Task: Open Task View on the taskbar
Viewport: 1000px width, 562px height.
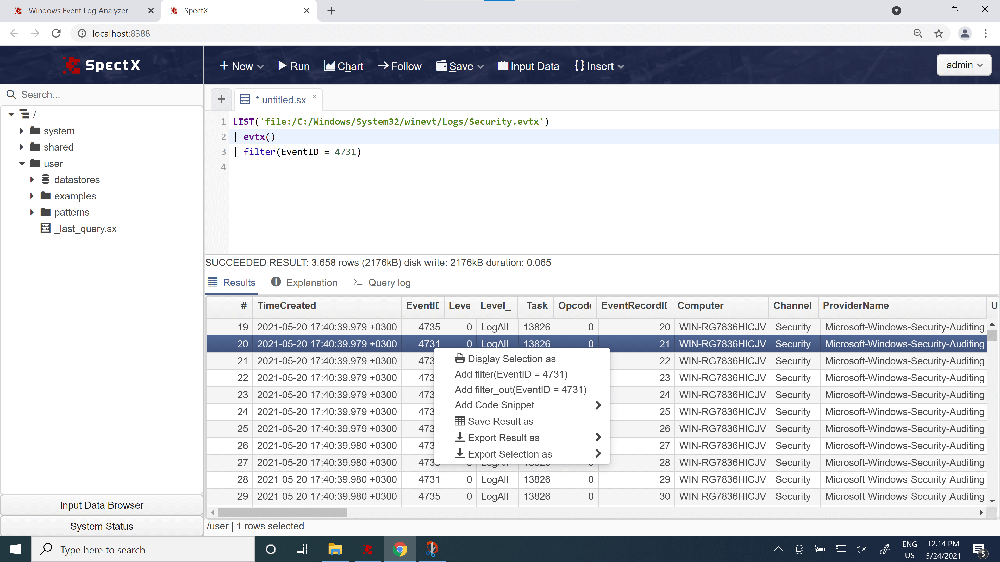Action: (302, 549)
